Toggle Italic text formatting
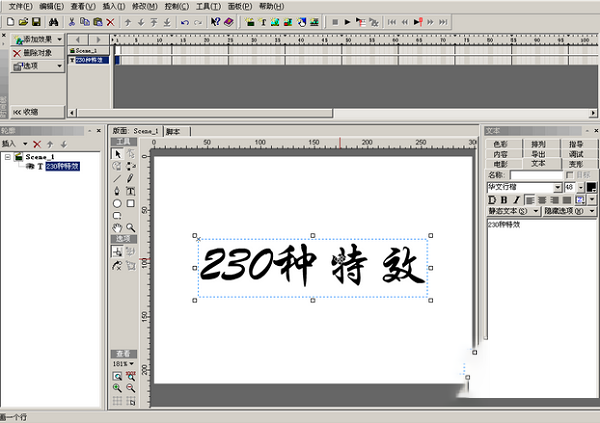The image size is (600, 423). 517,200
